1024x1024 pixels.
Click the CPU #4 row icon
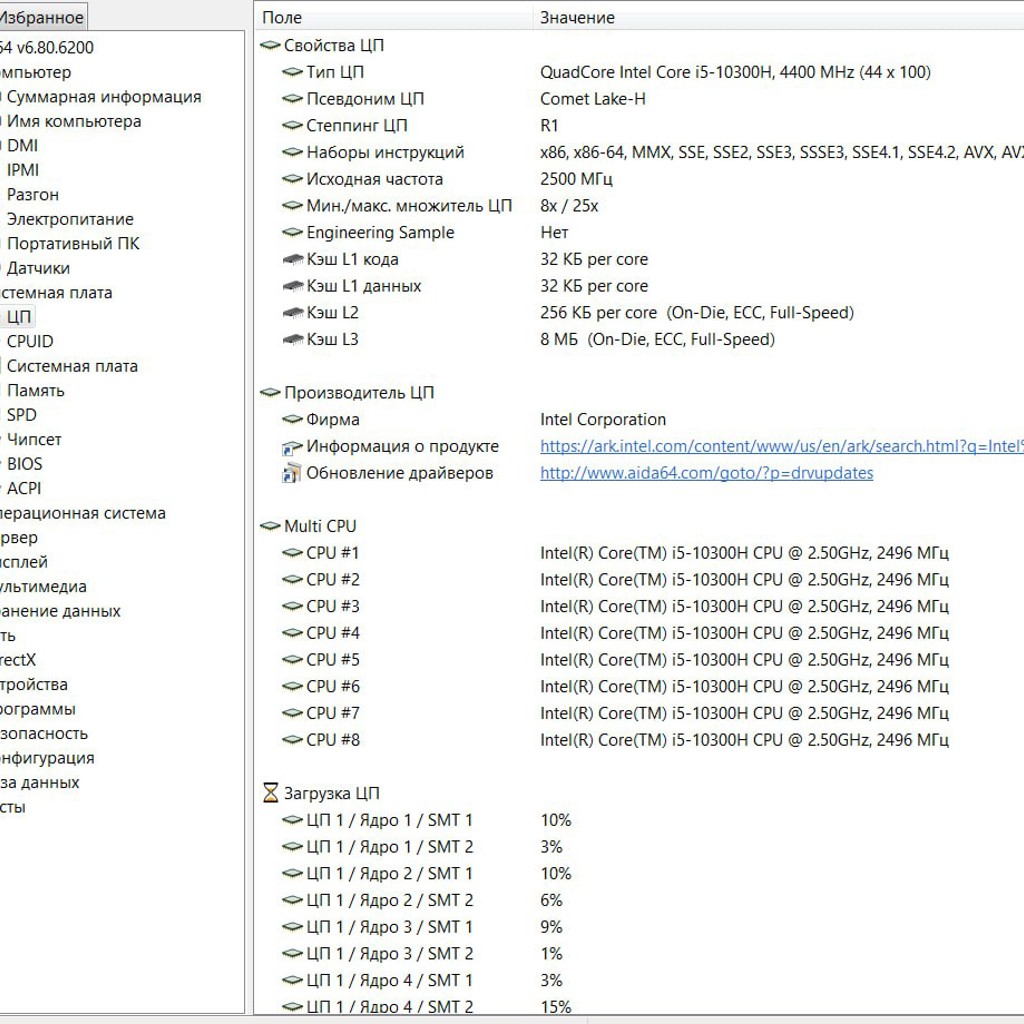coord(292,633)
